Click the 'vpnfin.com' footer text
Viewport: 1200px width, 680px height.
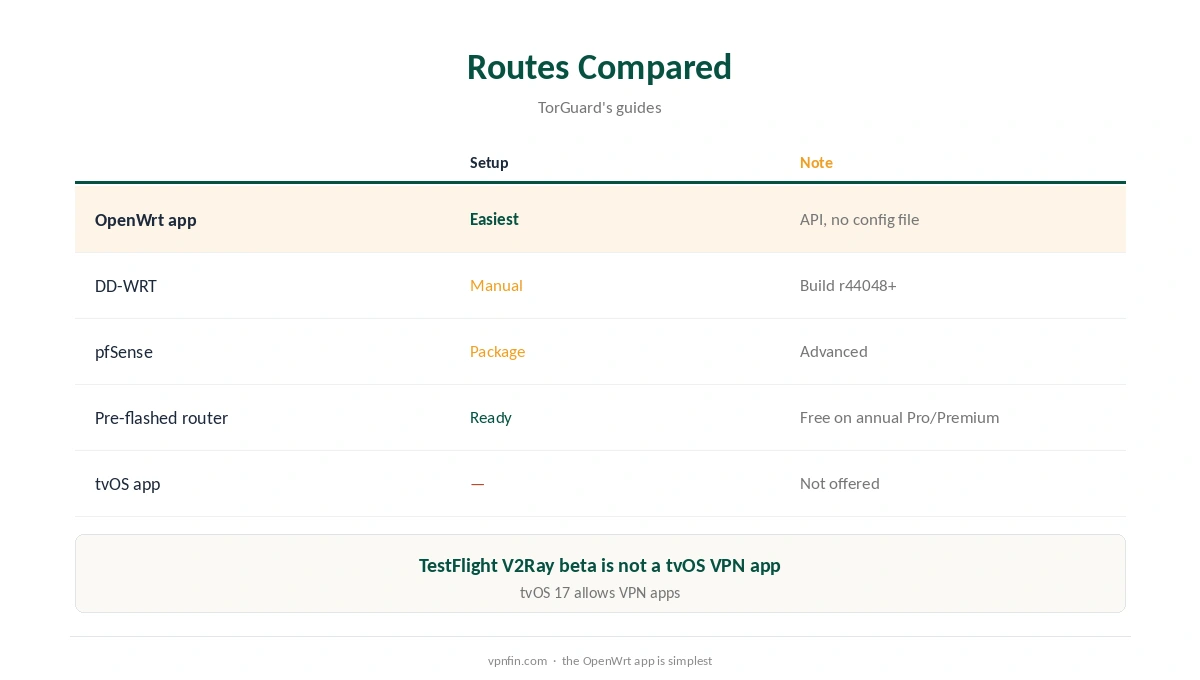coord(517,661)
